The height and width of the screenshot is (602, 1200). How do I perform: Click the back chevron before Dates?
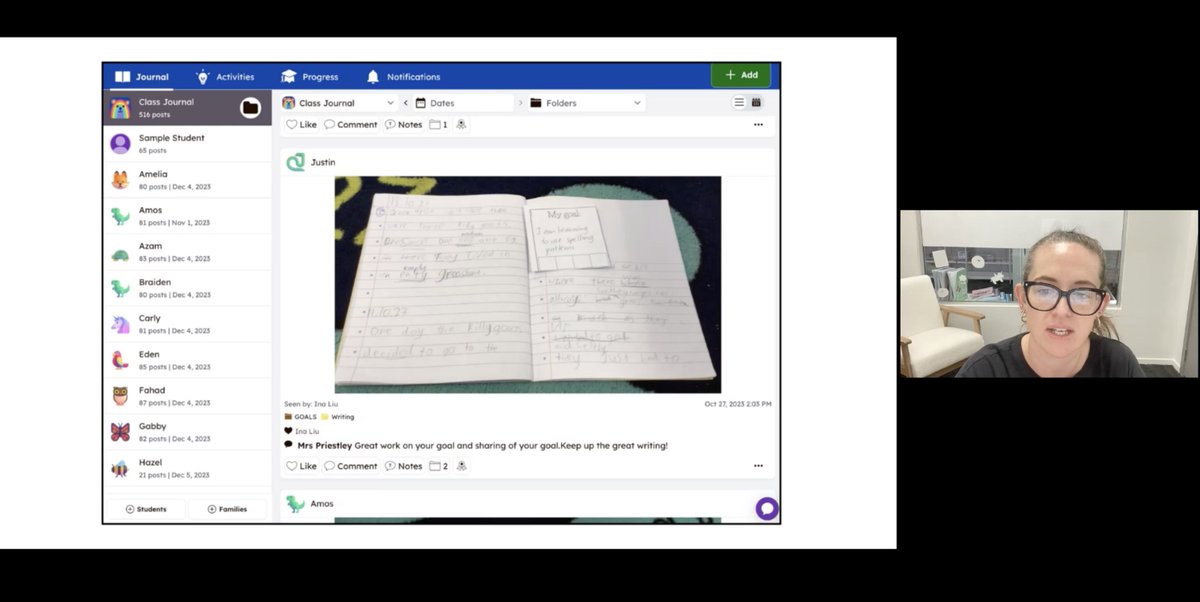point(406,103)
